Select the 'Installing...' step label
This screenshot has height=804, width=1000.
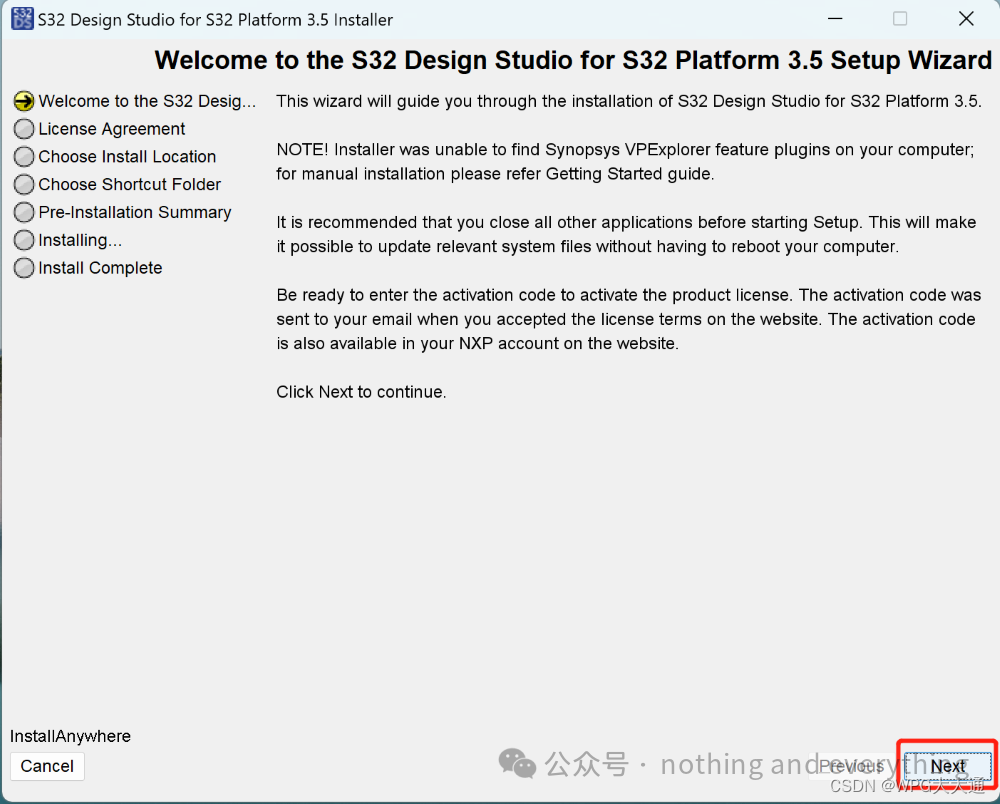click(x=80, y=240)
